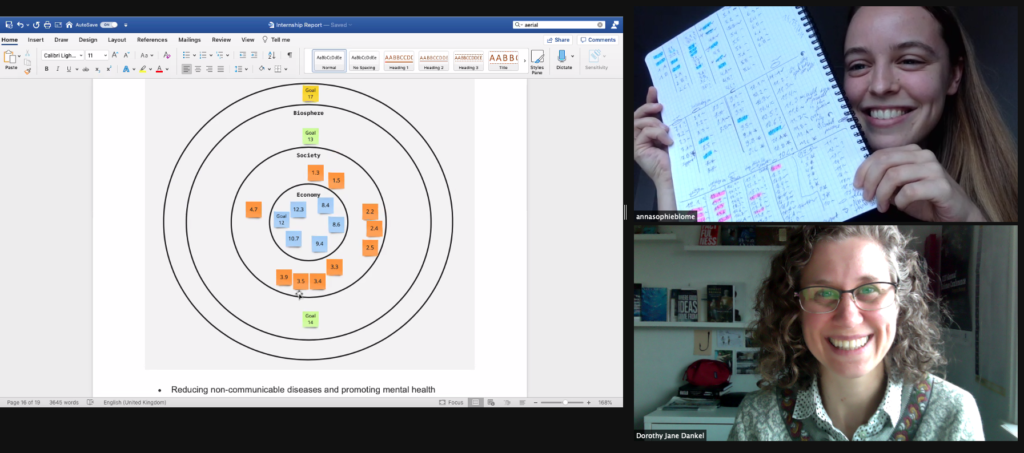
Task: Click the Center alignment icon
Action: 198,69
